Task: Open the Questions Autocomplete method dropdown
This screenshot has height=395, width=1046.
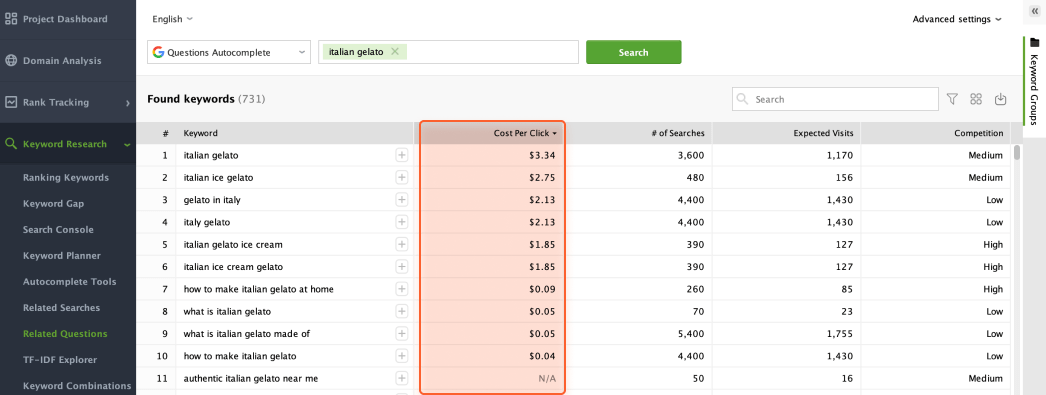Action: click(x=229, y=52)
